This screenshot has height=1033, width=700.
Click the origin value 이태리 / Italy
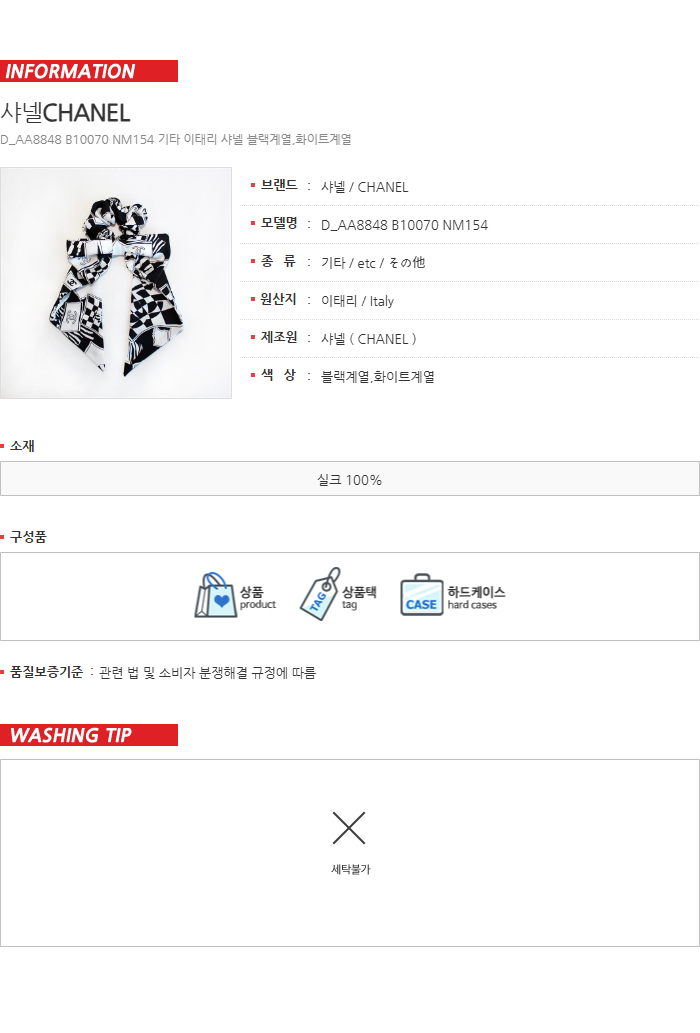point(357,301)
